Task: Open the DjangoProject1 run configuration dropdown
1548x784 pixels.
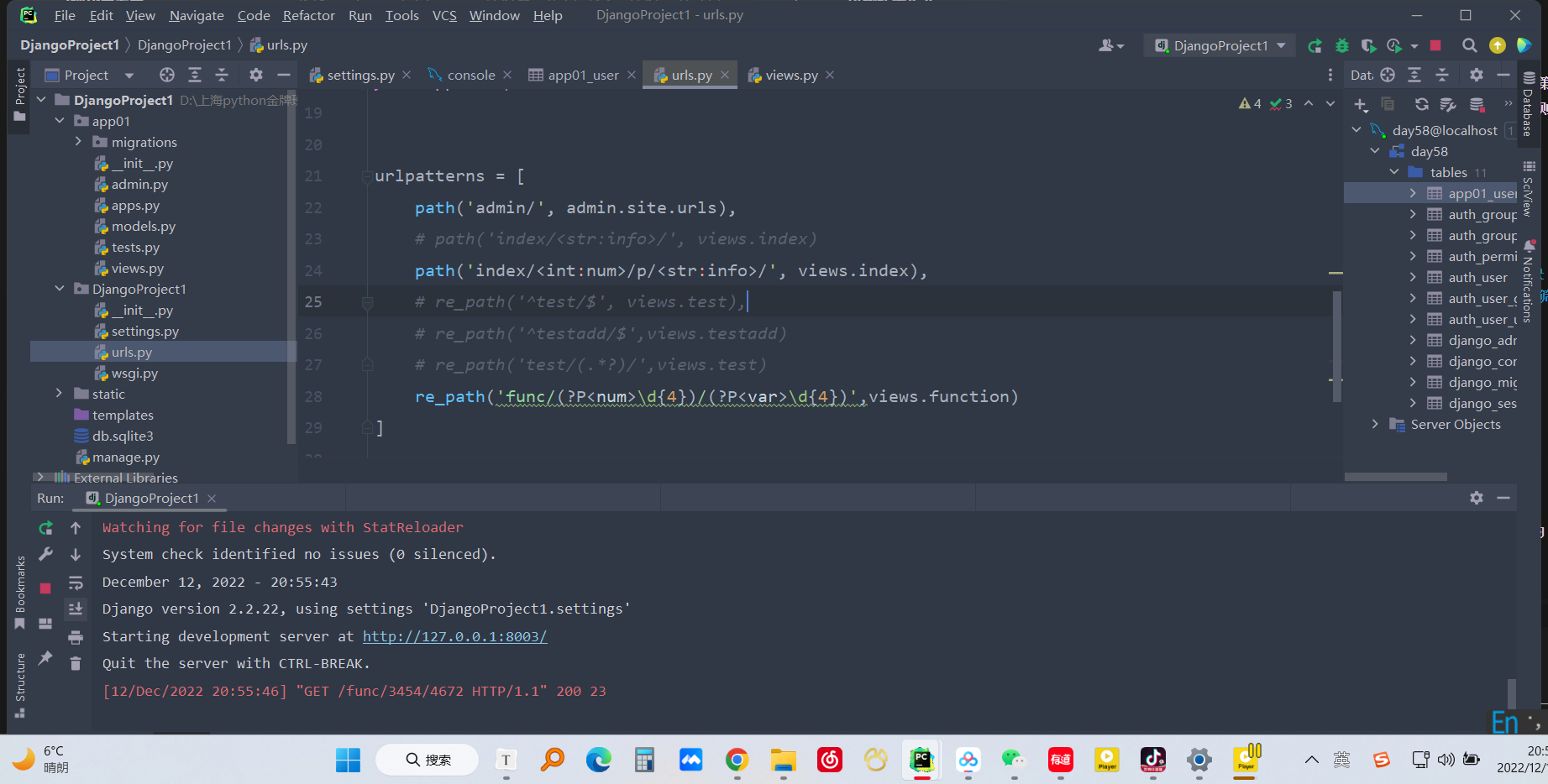Action: click(1220, 45)
